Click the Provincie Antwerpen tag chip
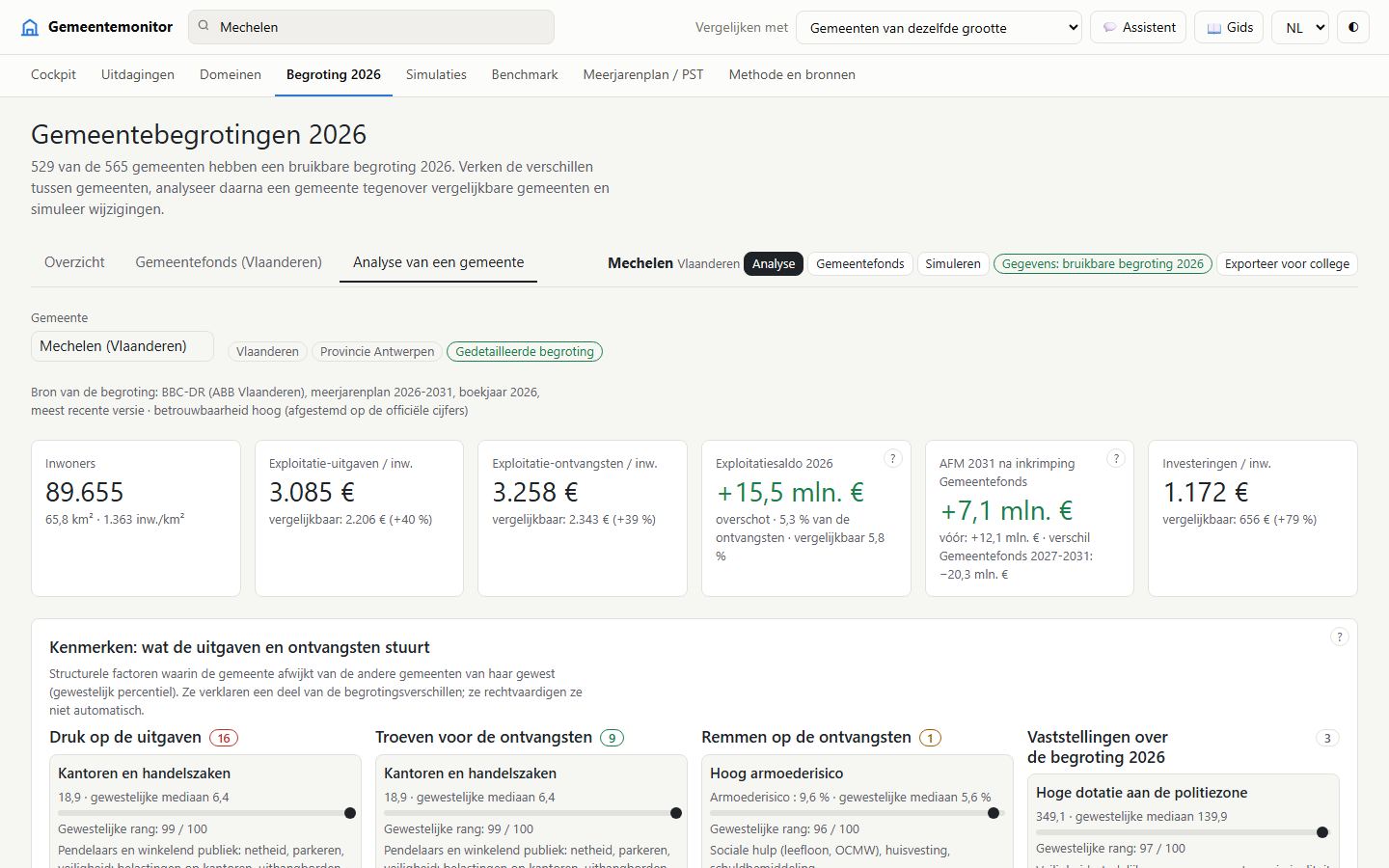1389x868 pixels. [x=377, y=352]
